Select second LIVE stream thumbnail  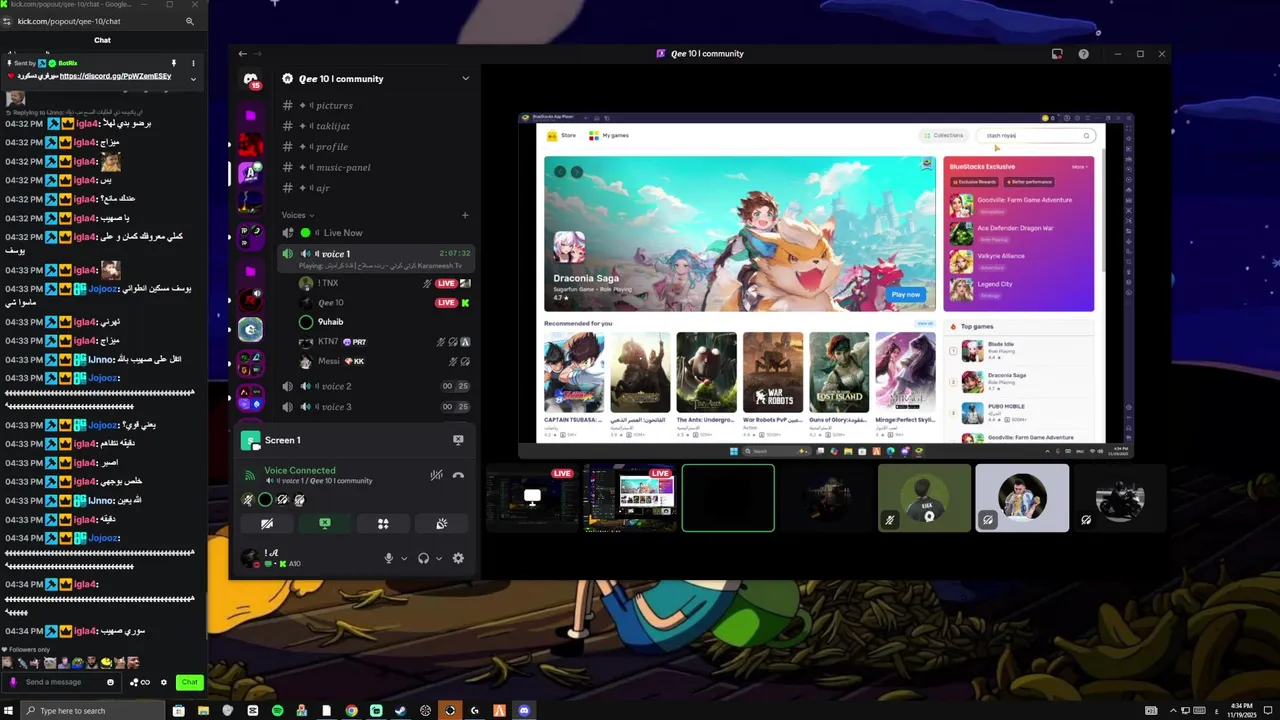click(630, 498)
